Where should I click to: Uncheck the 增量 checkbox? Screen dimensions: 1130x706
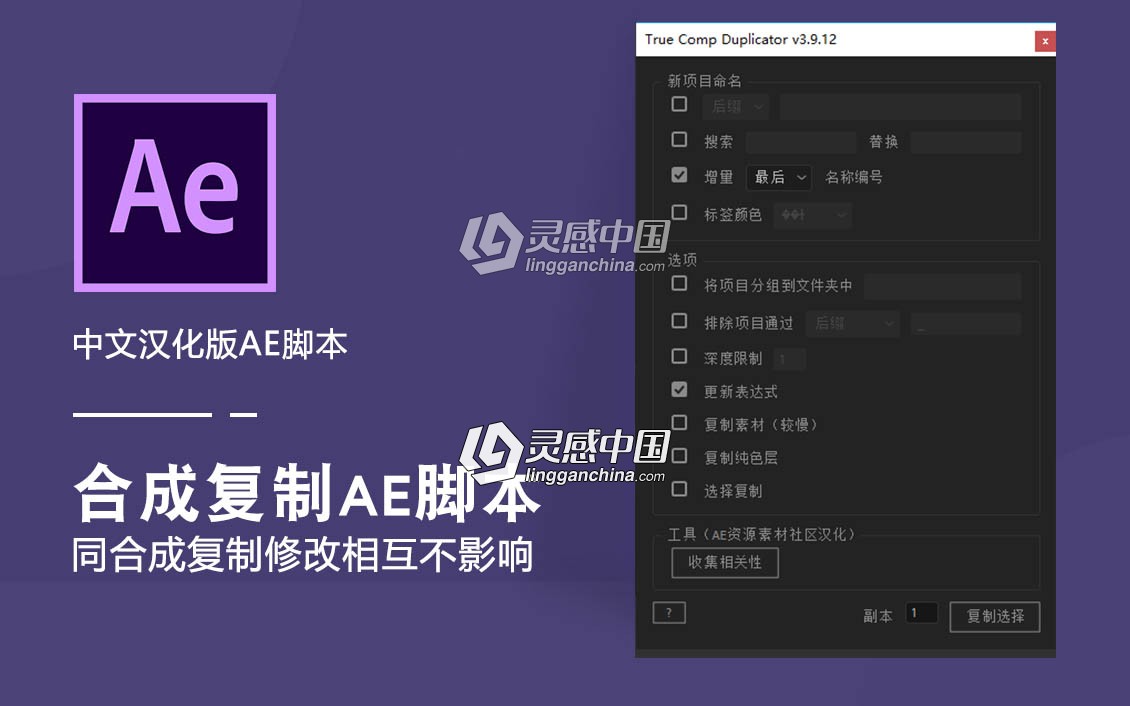(679, 175)
